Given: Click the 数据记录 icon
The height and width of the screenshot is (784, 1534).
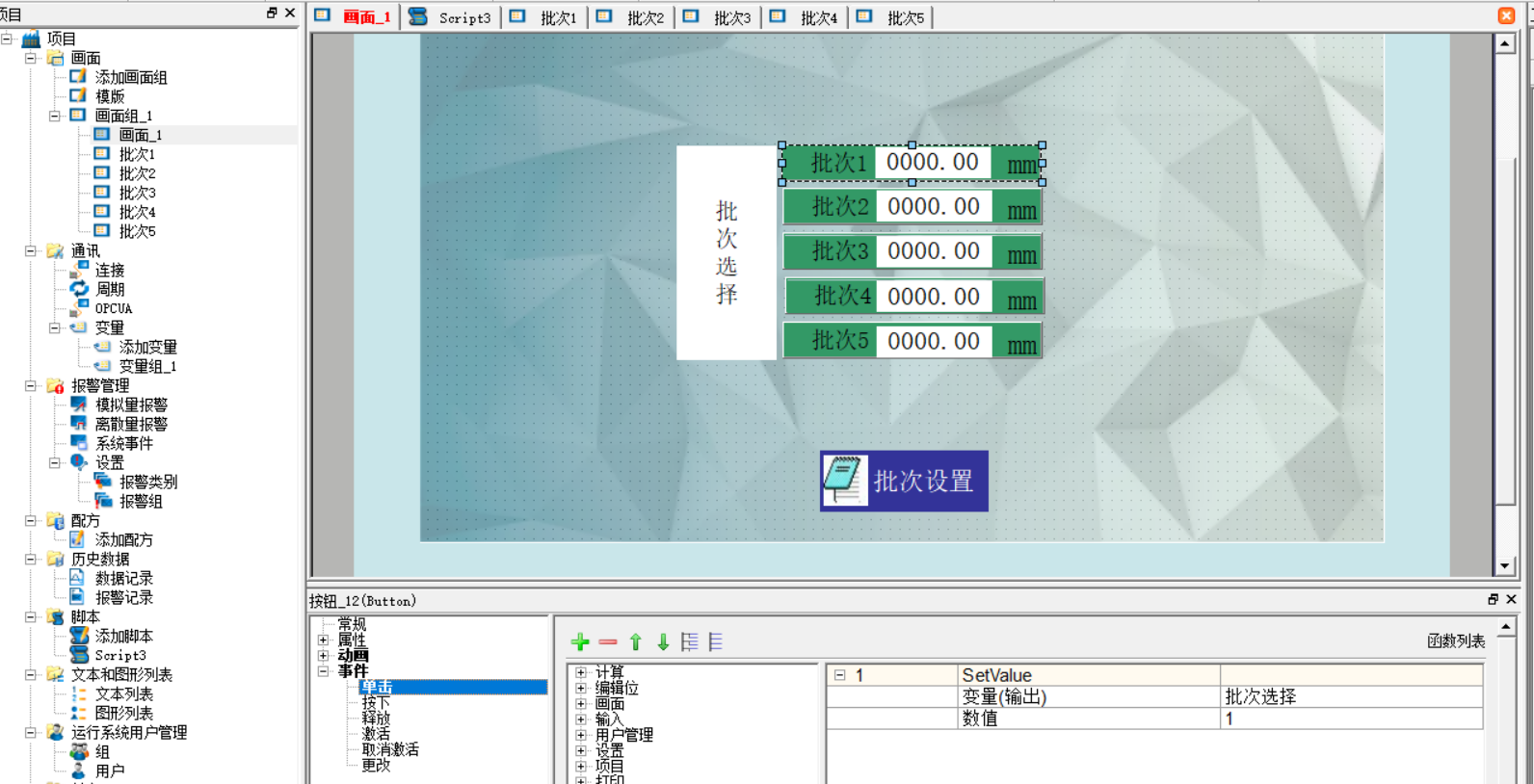Looking at the screenshot, I should tap(78, 578).
